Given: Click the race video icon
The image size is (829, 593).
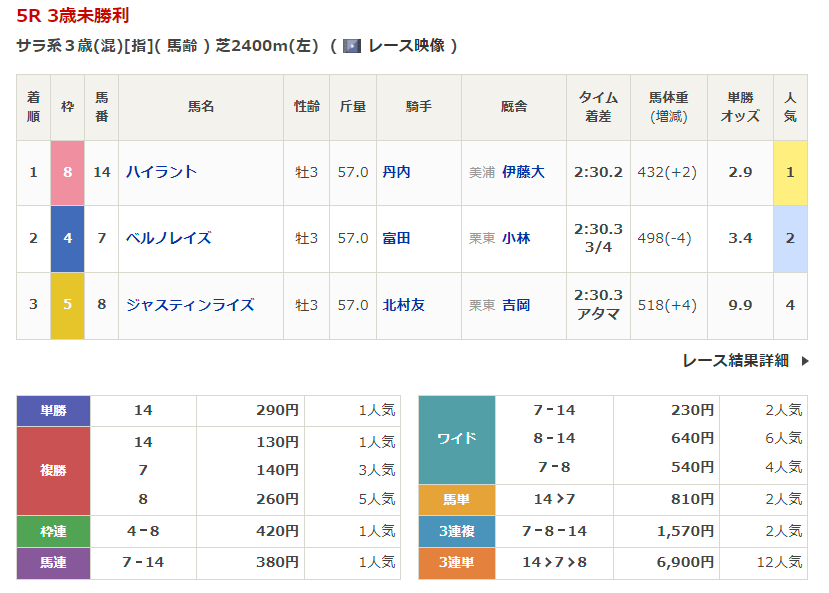Looking at the screenshot, I should 351,46.
